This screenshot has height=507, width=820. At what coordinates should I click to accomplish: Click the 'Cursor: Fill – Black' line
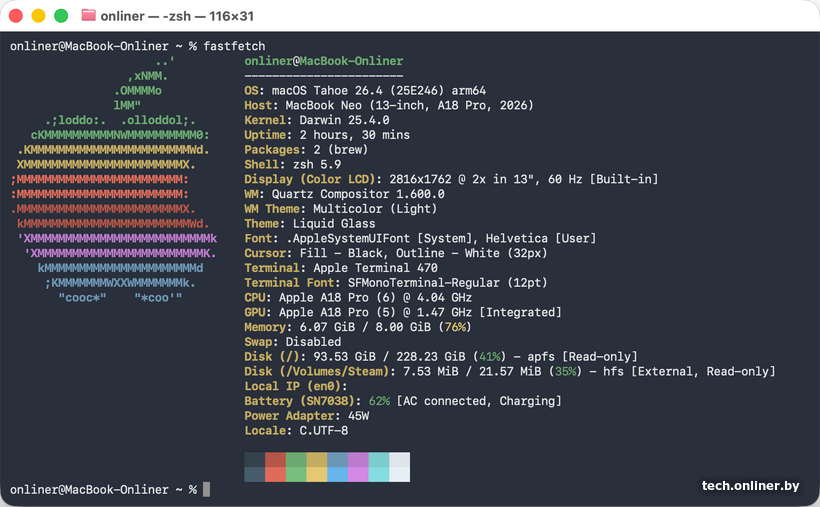click(x=396, y=253)
